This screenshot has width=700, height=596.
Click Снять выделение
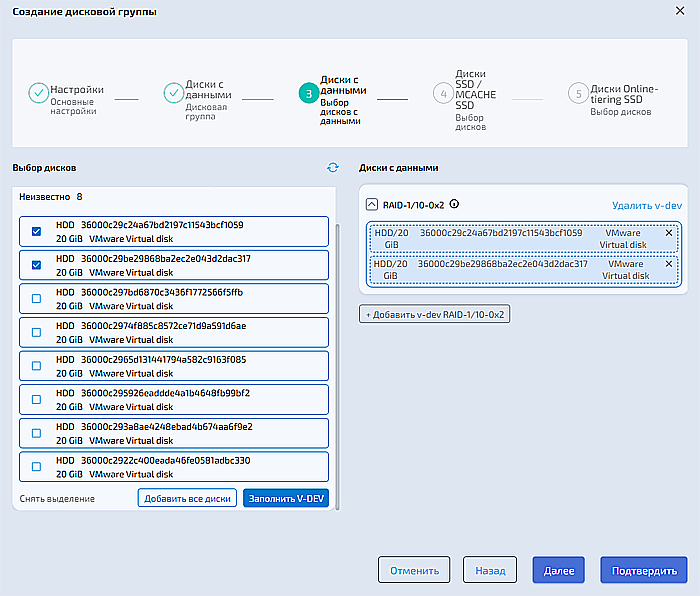coord(57,499)
